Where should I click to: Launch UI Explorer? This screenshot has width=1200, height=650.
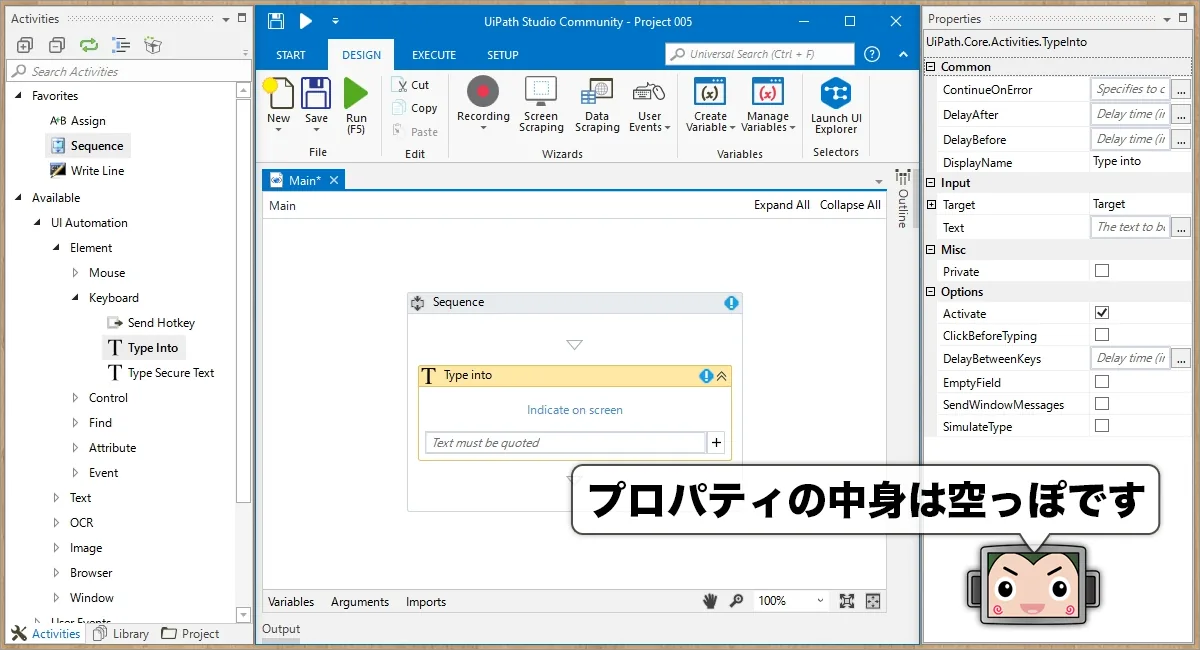tap(836, 106)
